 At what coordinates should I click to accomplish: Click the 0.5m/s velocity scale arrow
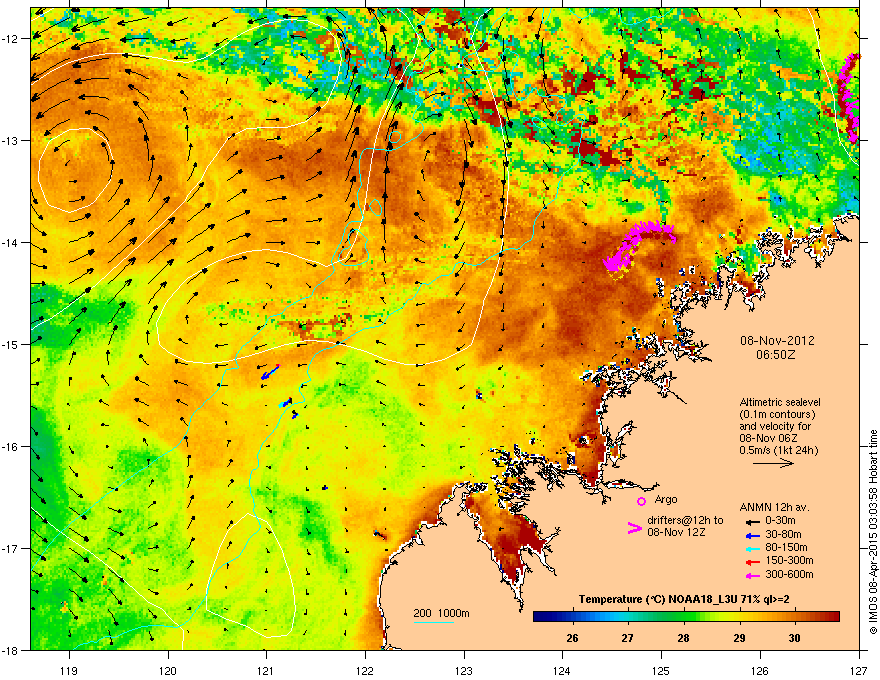point(773,463)
